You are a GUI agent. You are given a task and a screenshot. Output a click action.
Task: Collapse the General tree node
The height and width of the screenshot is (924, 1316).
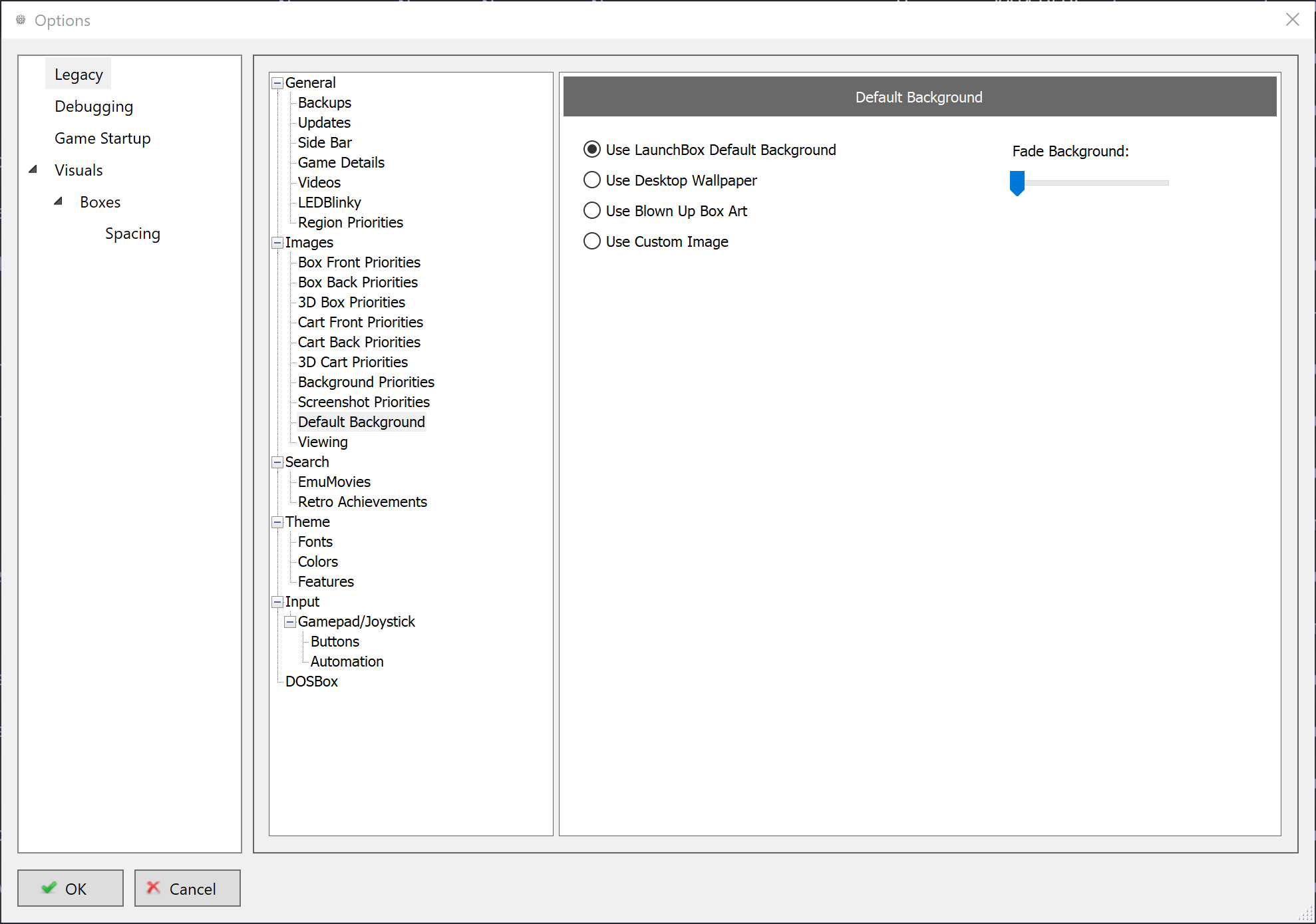pos(277,83)
